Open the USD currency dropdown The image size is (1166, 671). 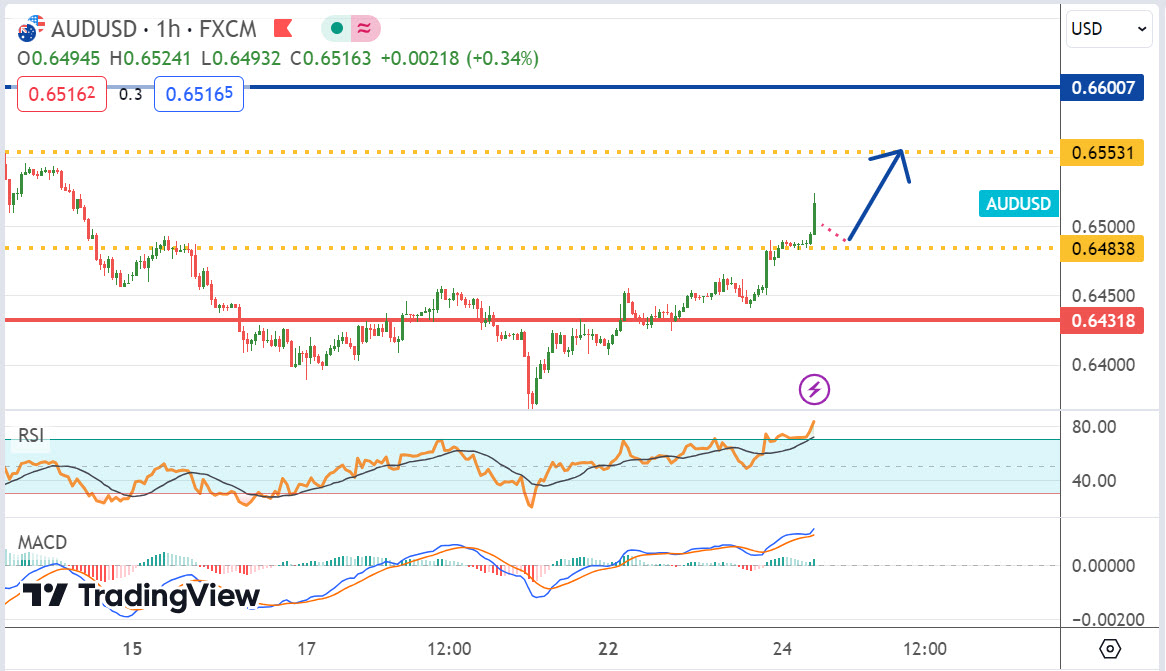point(1110,29)
